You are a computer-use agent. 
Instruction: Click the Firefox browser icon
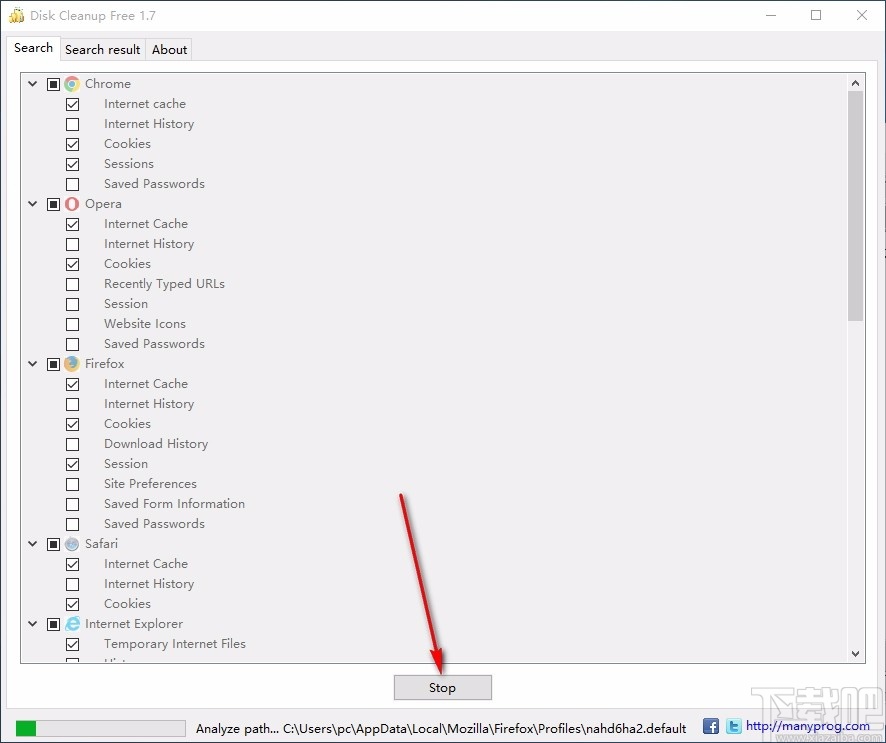coord(72,364)
